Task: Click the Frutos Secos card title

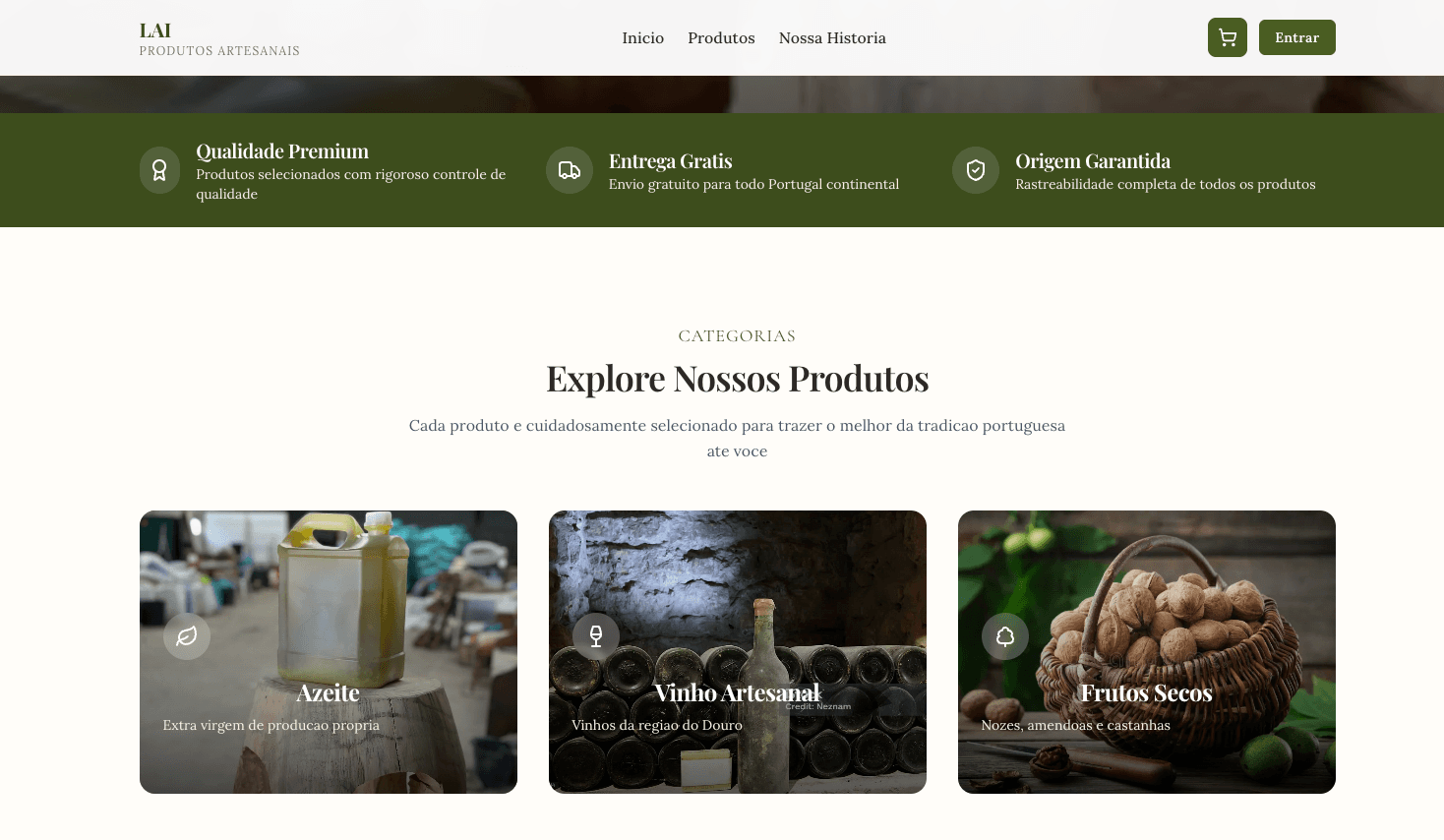Action: click(1147, 693)
